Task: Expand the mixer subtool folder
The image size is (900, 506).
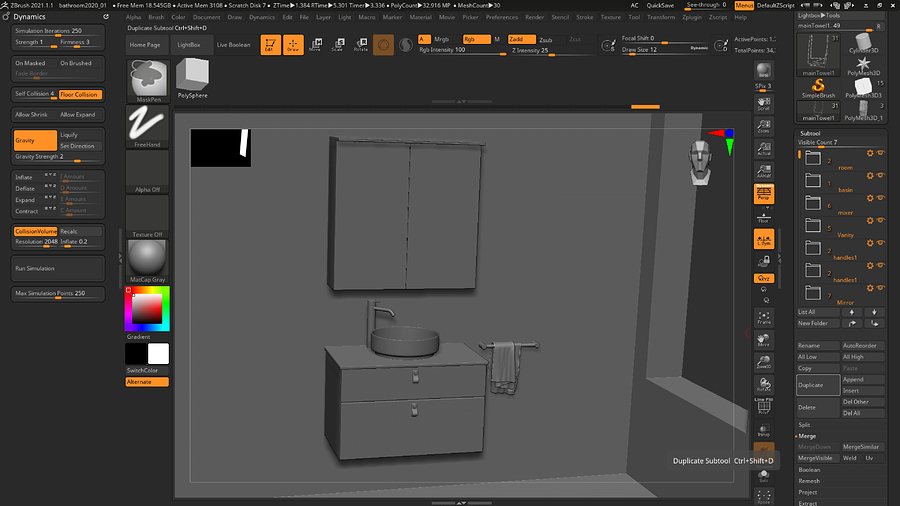Action: (813, 203)
